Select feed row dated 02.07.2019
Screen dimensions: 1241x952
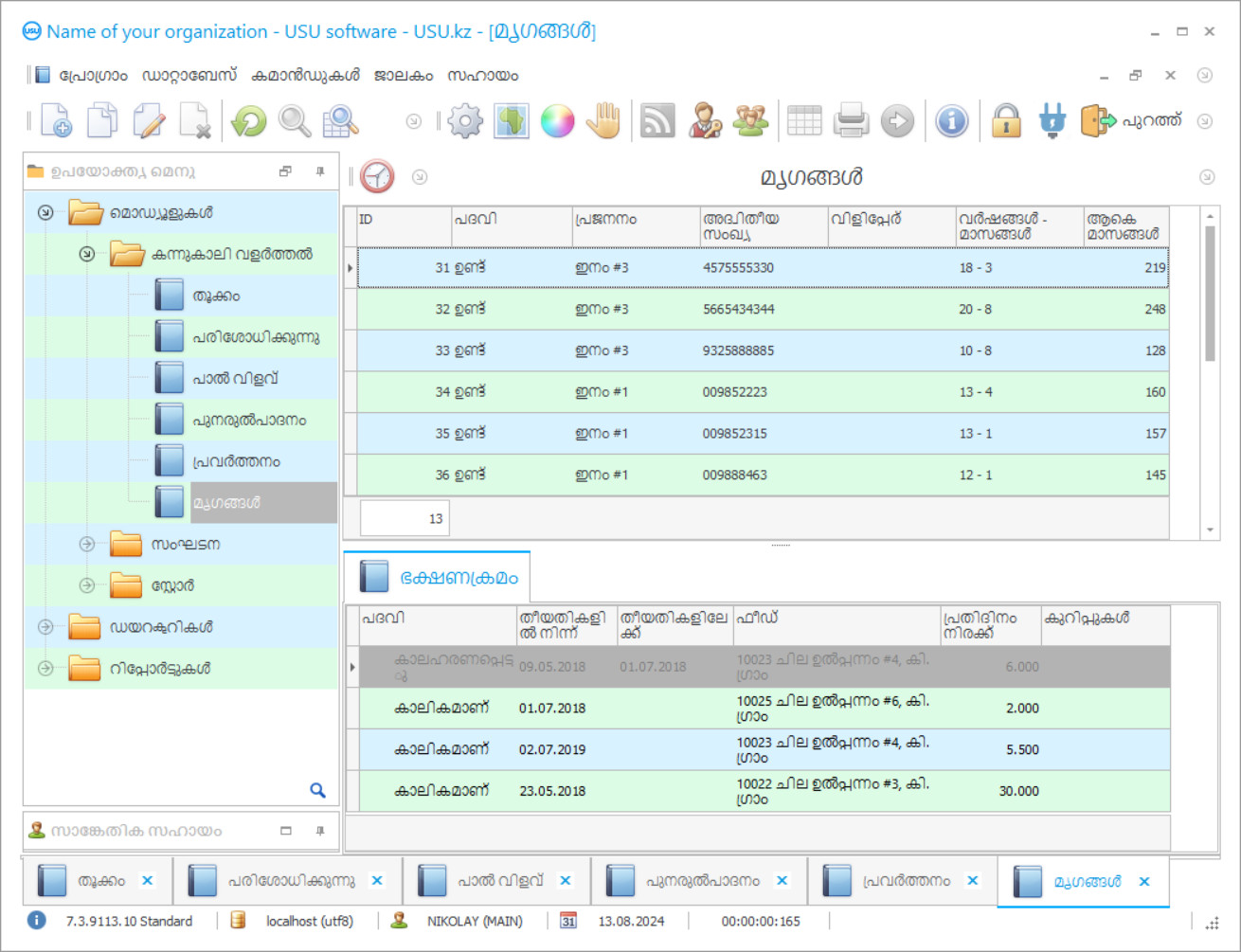(x=764, y=749)
